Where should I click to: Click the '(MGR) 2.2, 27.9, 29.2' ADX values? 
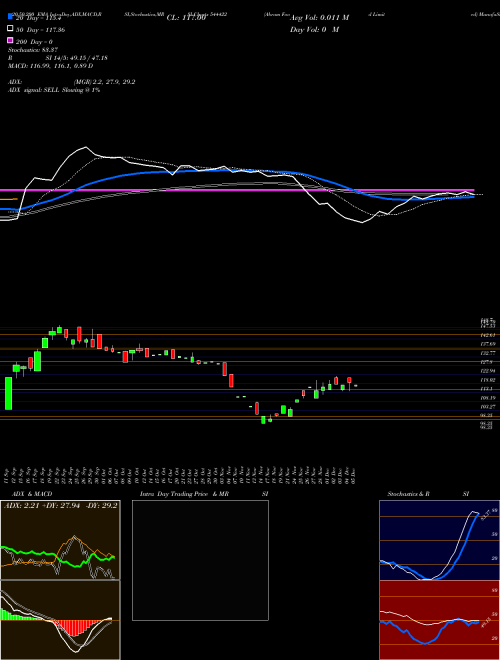(x=104, y=82)
